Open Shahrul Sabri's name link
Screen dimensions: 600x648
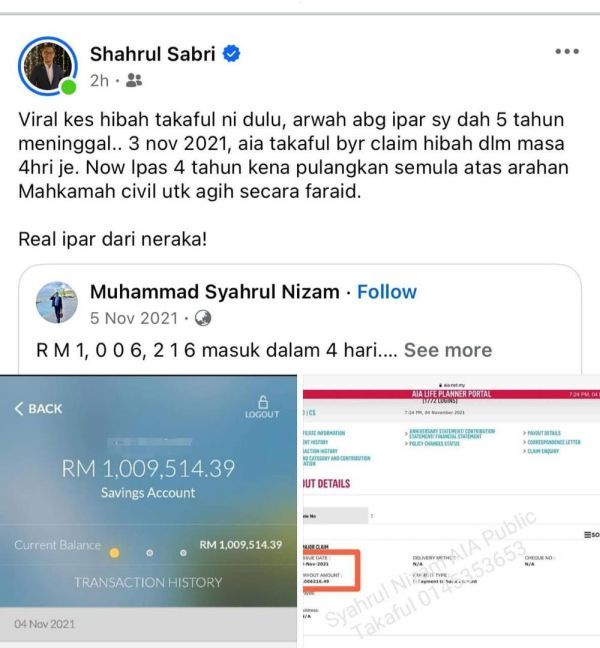(152, 54)
